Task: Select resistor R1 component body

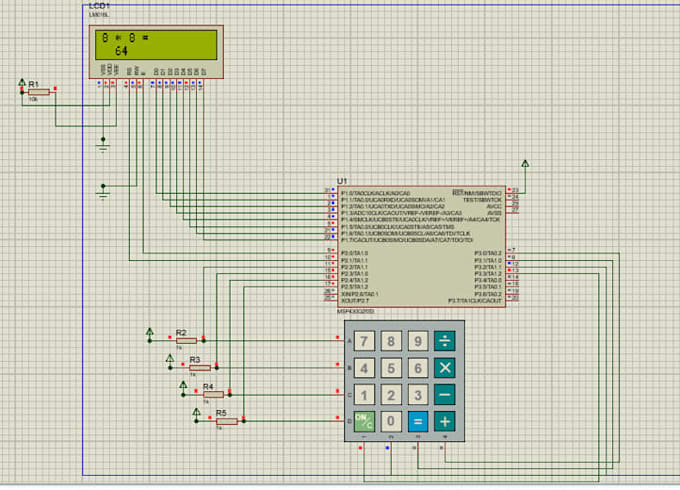Action: click(x=39, y=92)
